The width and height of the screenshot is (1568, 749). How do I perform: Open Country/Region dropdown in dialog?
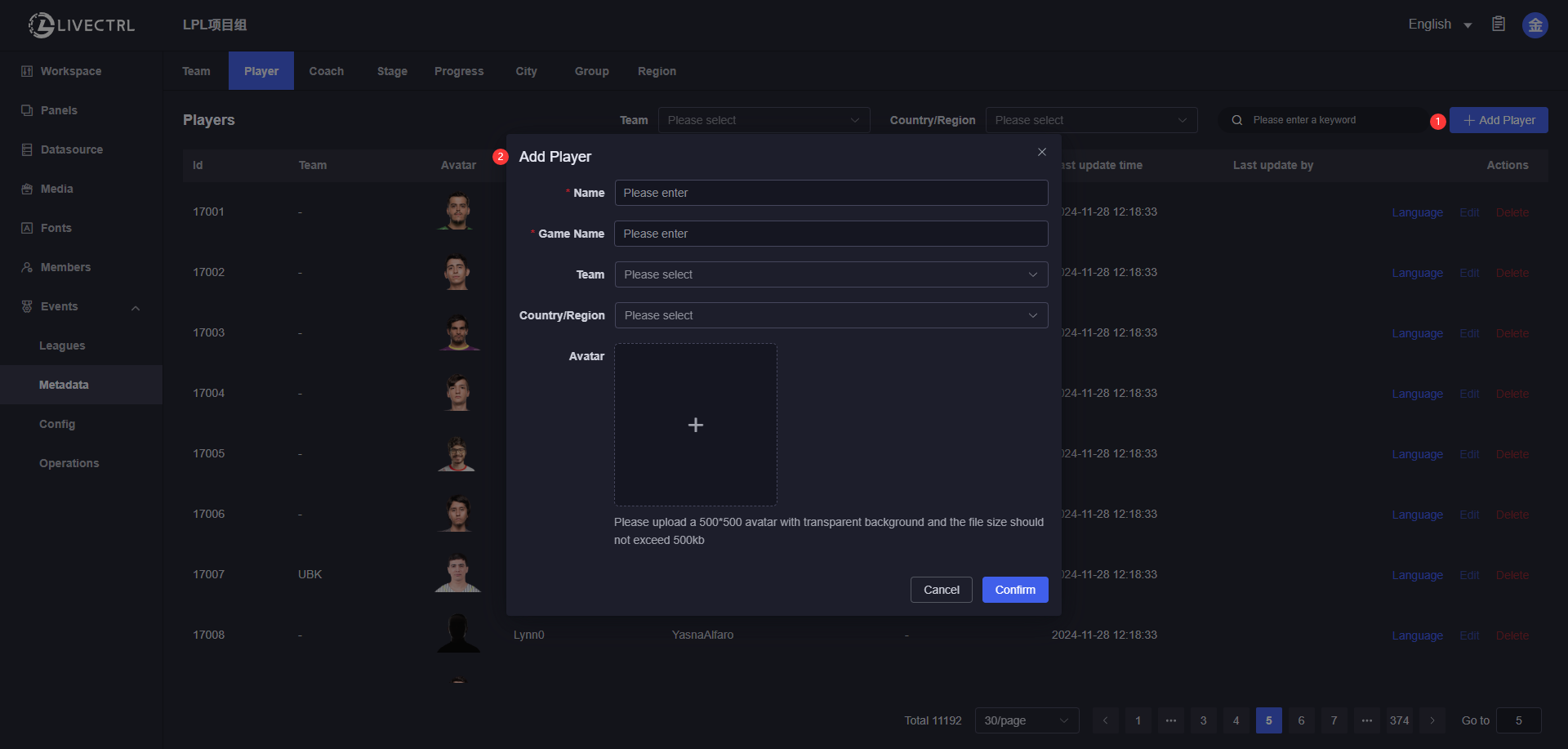[x=831, y=315]
